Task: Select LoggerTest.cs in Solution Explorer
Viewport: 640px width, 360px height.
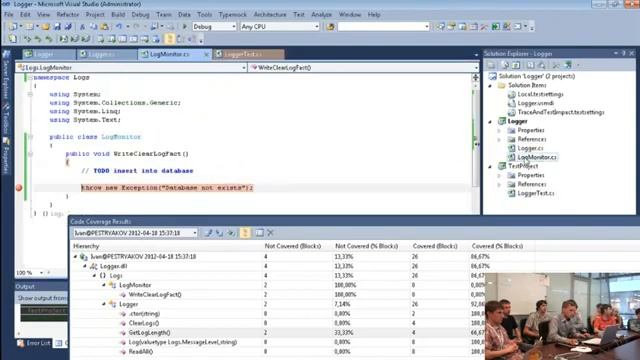Action: tap(535, 193)
